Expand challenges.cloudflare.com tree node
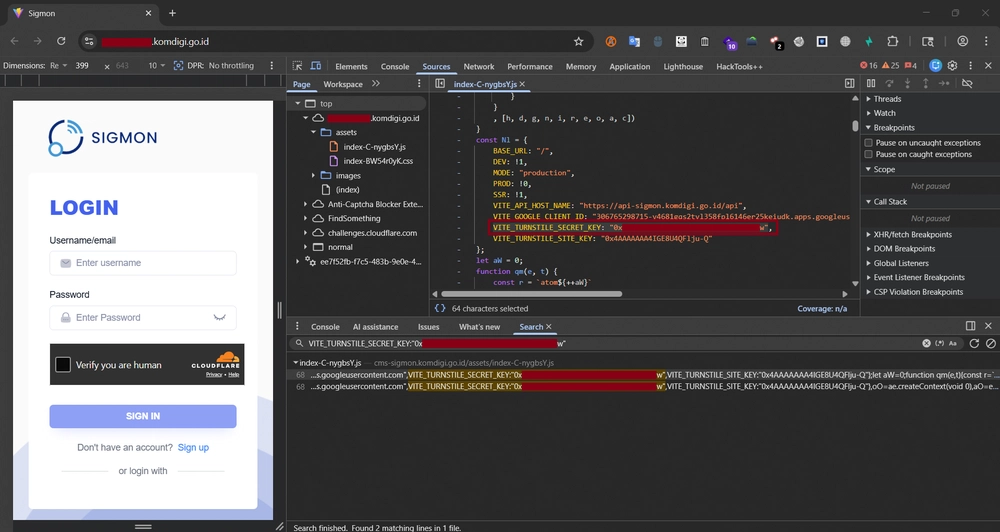Viewport: 1000px width, 532px height. coord(305,233)
